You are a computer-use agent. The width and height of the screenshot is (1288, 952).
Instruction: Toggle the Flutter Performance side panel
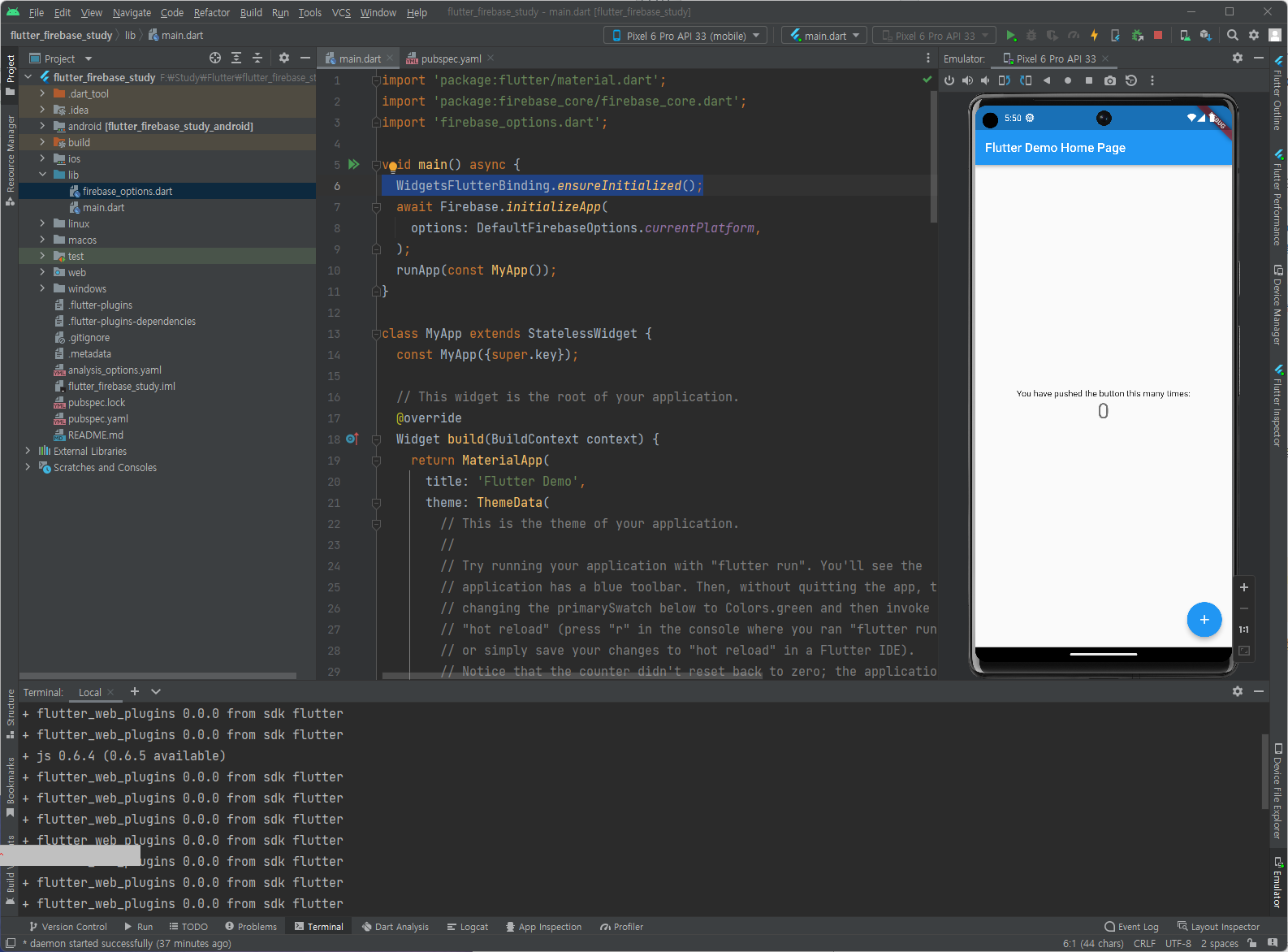[x=1278, y=197]
